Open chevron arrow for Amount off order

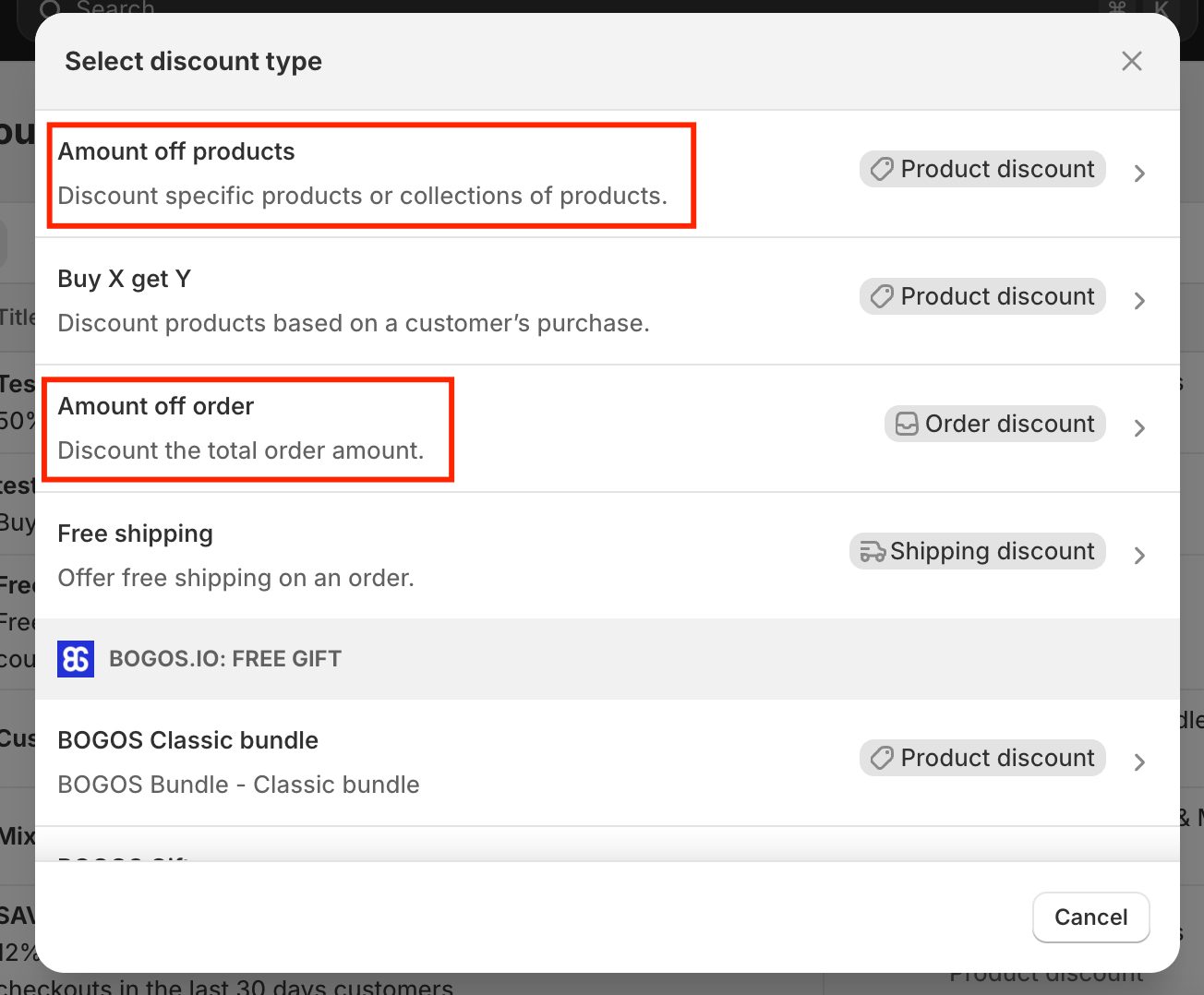[1139, 427]
